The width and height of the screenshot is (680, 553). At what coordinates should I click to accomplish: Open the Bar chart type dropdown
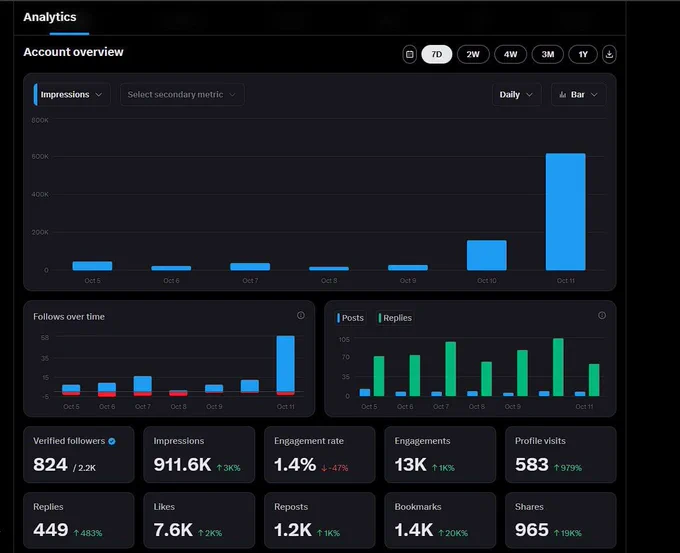coord(578,95)
